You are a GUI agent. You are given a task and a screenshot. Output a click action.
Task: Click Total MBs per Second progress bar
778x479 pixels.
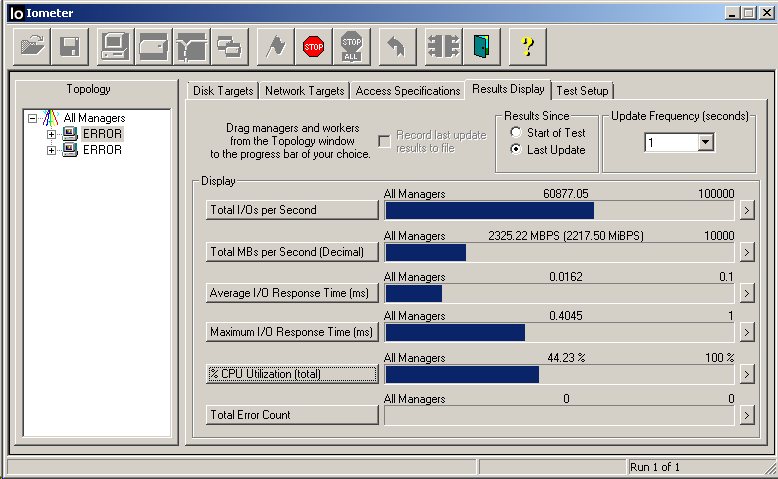click(559, 253)
